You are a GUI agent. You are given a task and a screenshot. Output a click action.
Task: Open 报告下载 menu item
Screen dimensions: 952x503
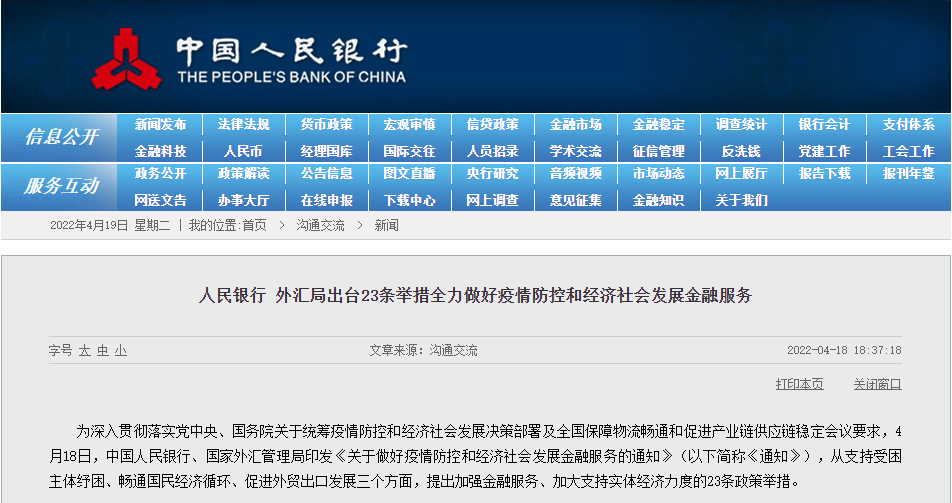[x=824, y=174]
